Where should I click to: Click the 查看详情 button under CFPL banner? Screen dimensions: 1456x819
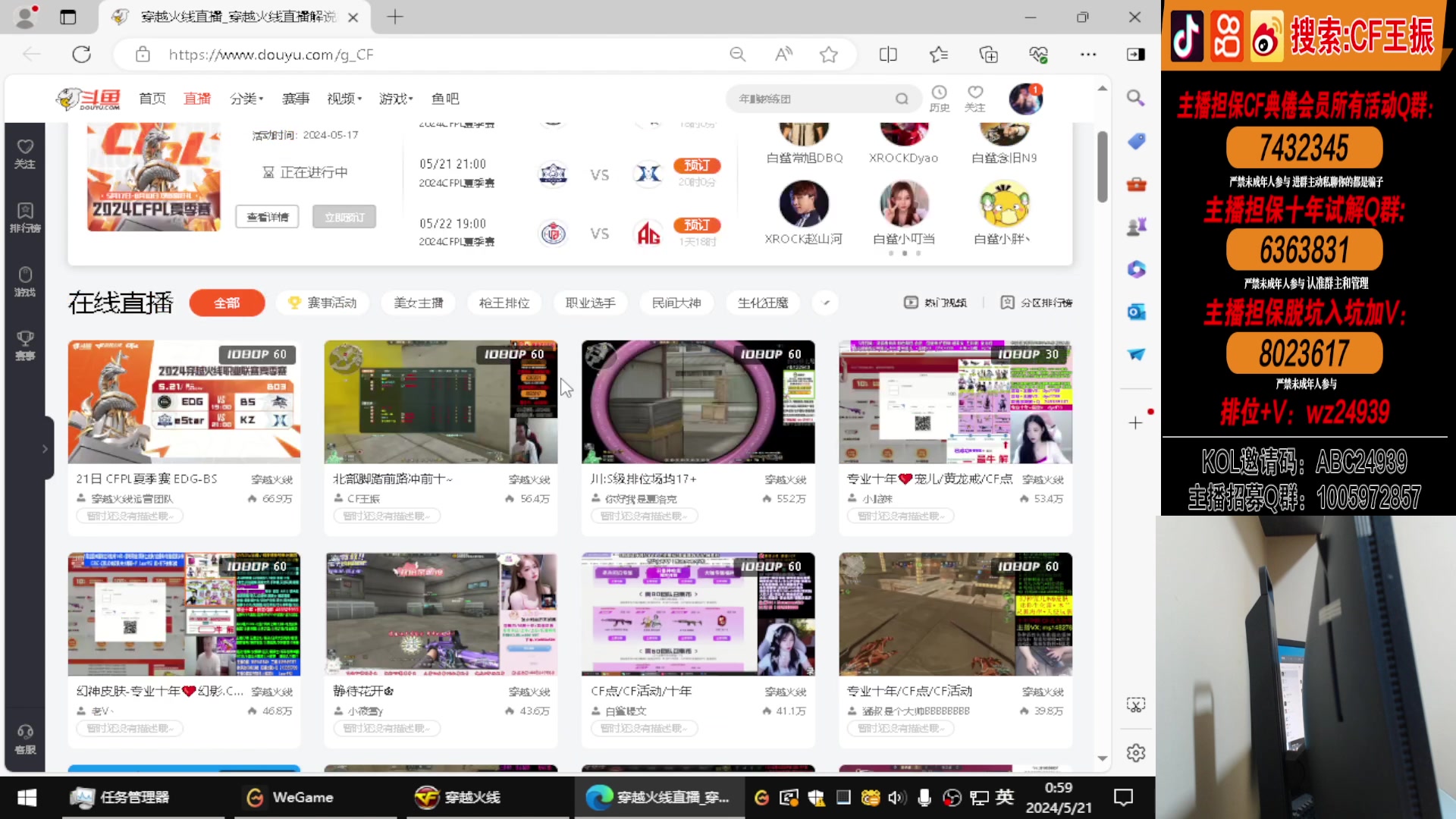pyautogui.click(x=267, y=216)
